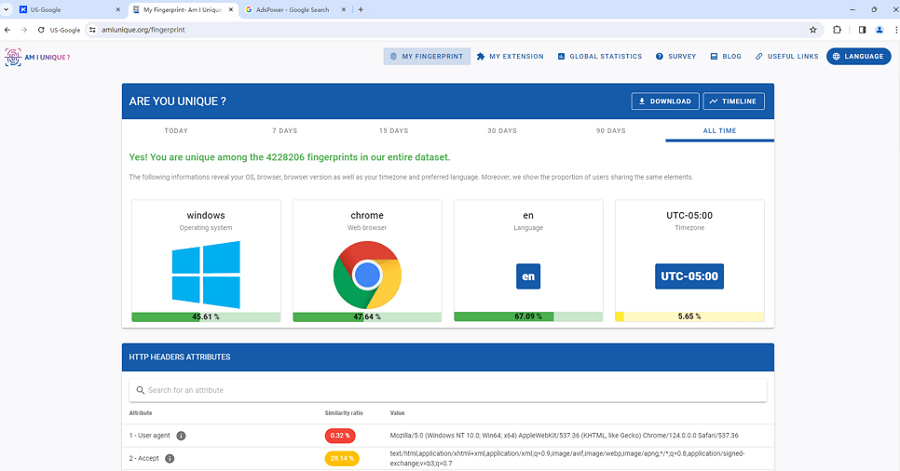Click the 47.64 % Chrome progress bar
900x471 pixels.
367,317
